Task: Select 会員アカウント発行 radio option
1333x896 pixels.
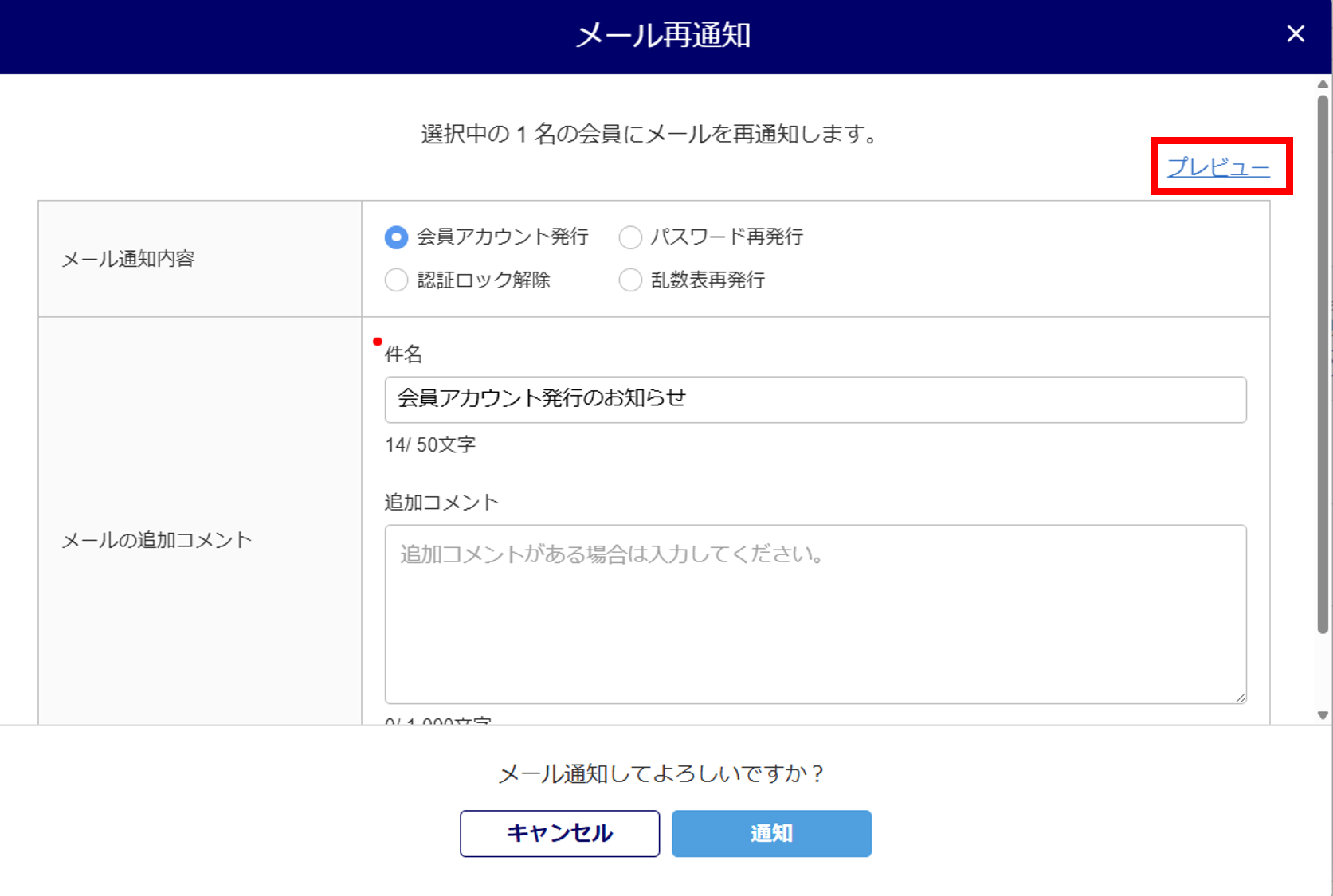Action: pyautogui.click(x=396, y=237)
